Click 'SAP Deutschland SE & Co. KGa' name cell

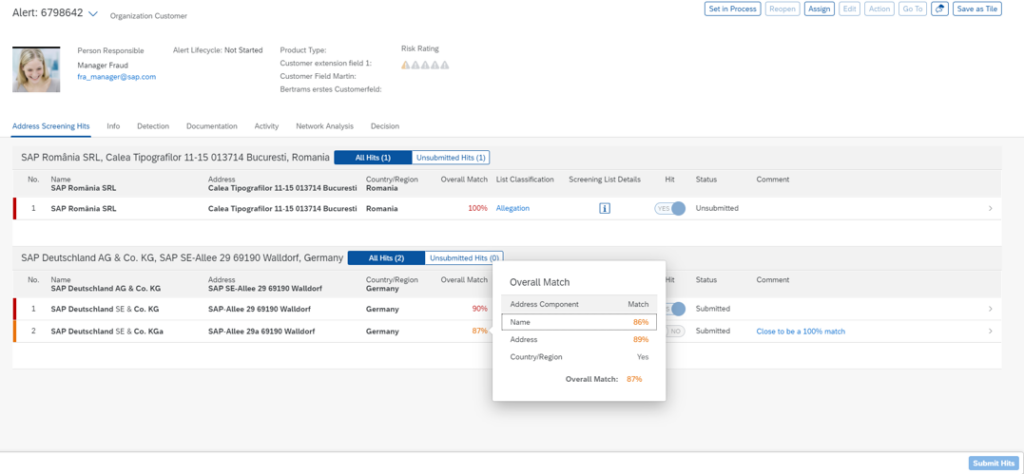[107, 331]
